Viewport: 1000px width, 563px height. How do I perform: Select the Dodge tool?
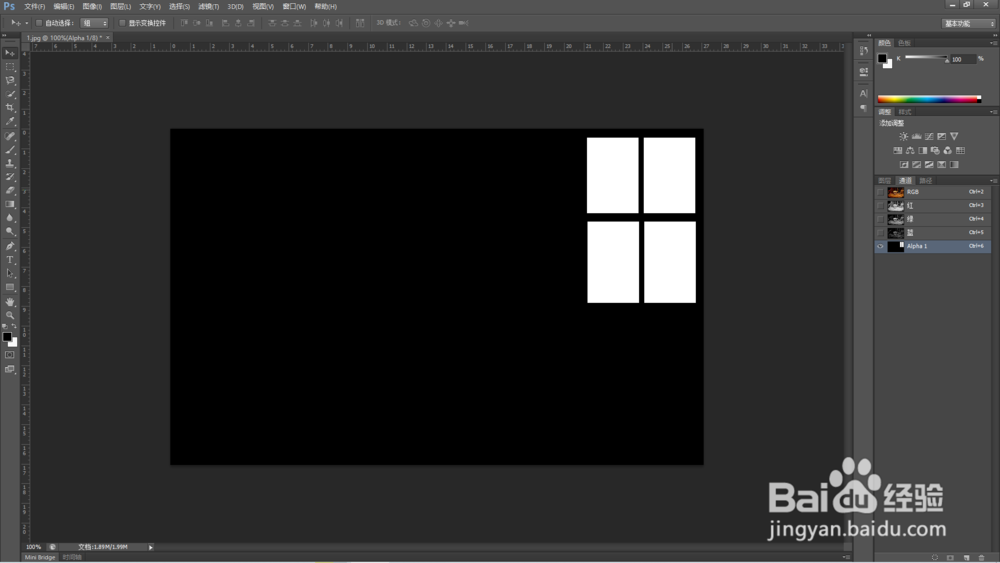(x=10, y=231)
